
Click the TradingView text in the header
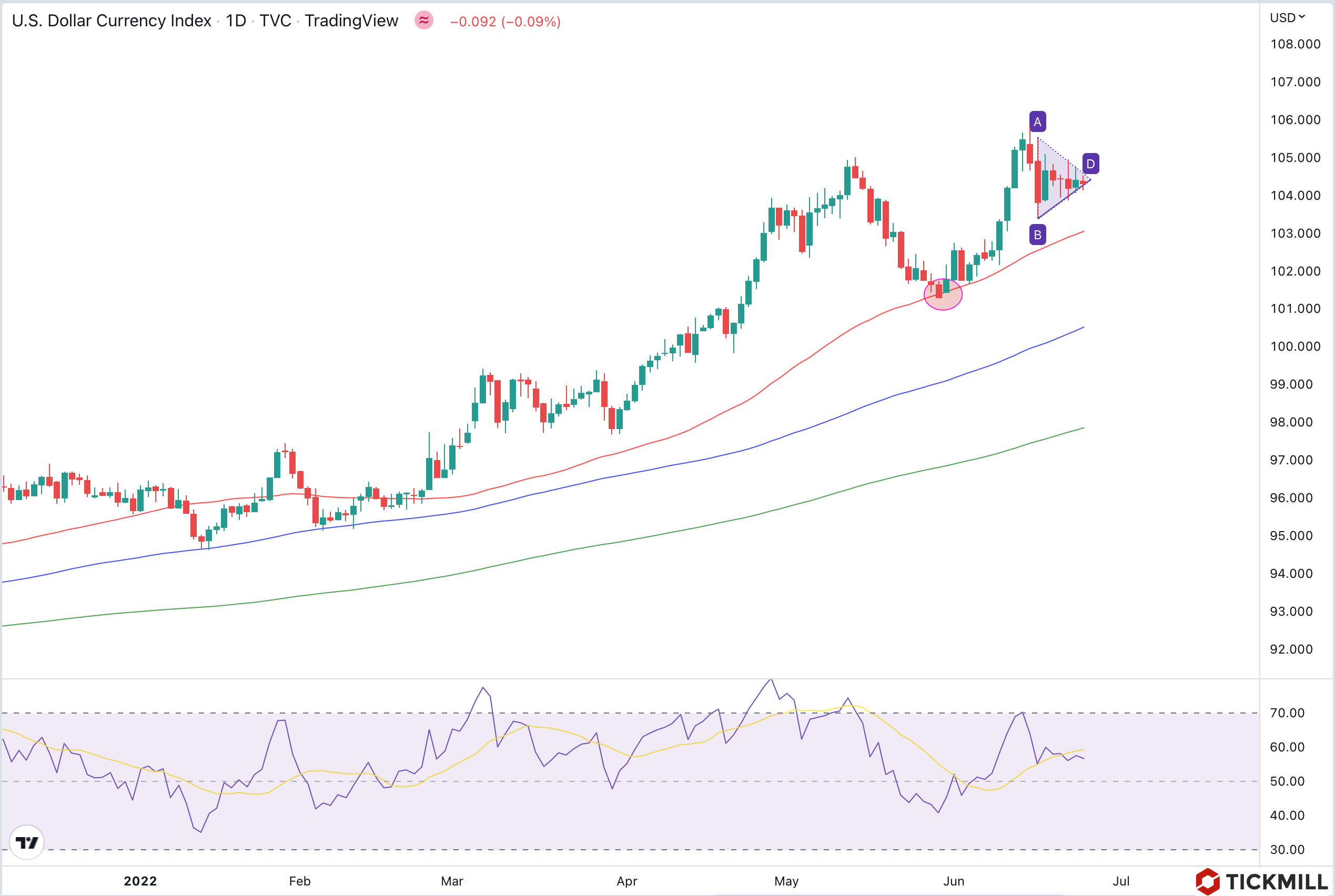pos(351,21)
